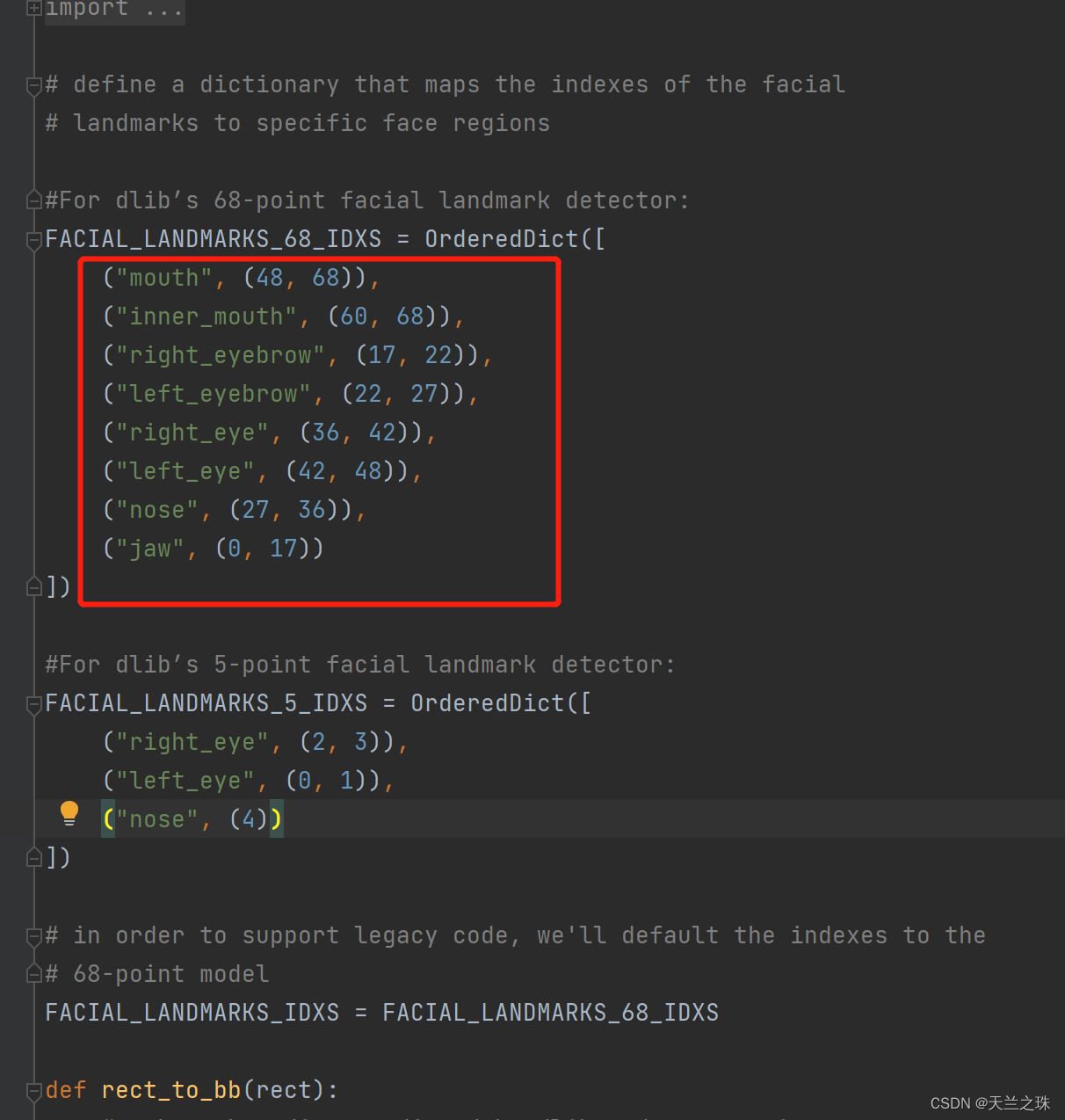
Task: Collapse the 'define a dictionary' comment block
Action: click(x=33, y=85)
